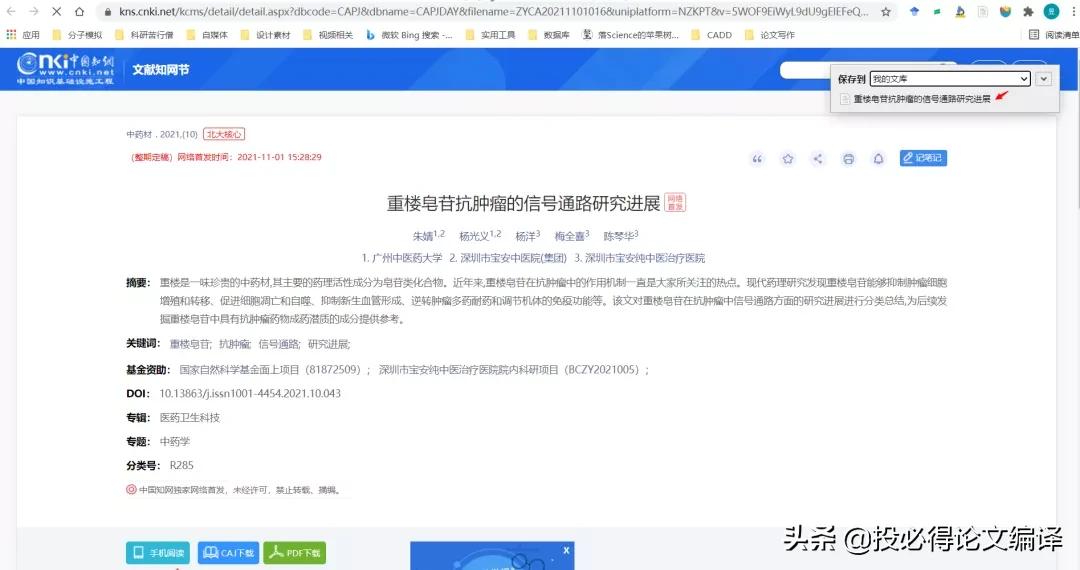
Task: Open affiliation link 广州中医药大学
Action: [407, 258]
